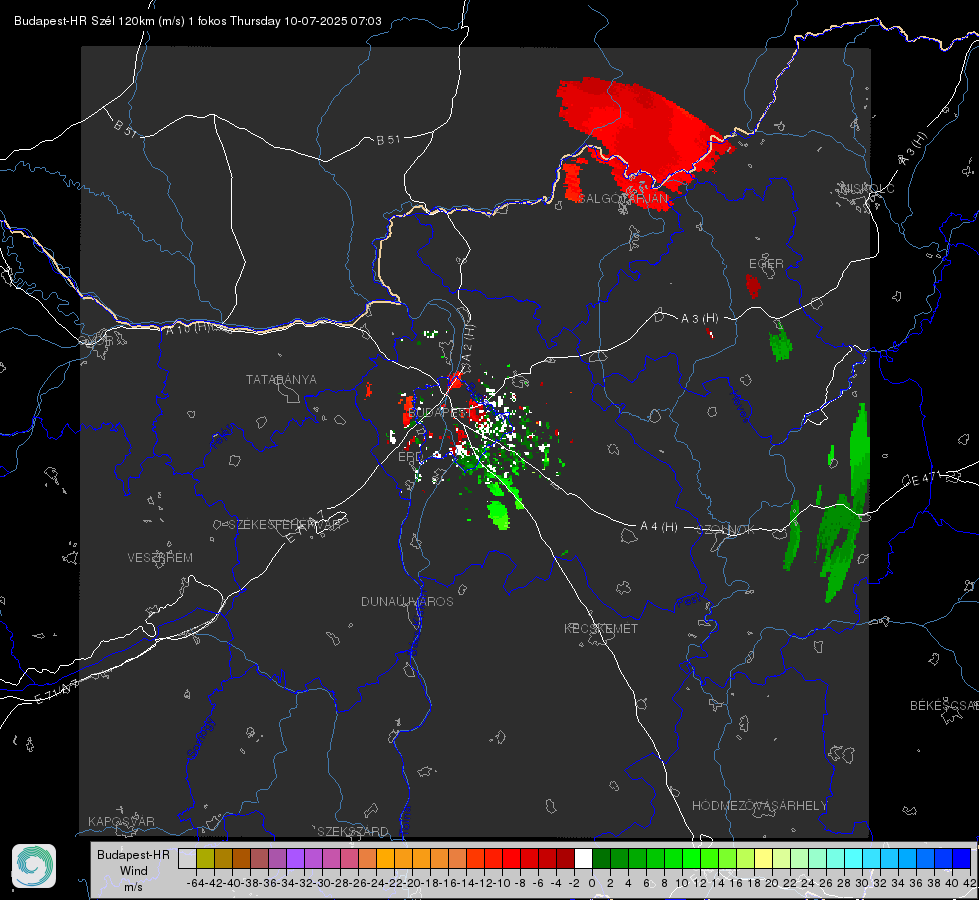Select the dark blue swatch ending at 42
The width and height of the screenshot is (979, 900).
click(962, 858)
